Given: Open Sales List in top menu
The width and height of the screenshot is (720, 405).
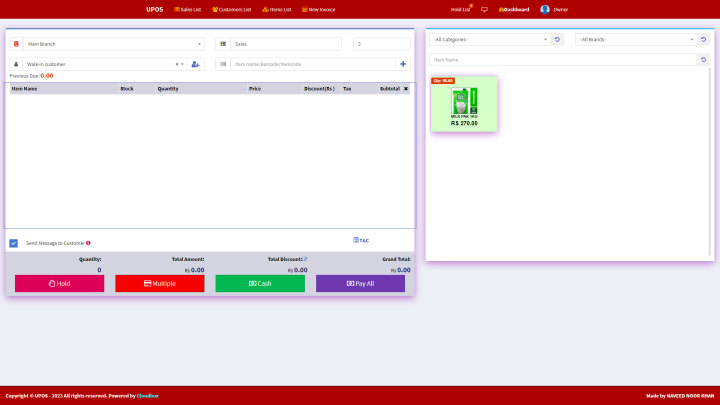Looking at the screenshot, I should (188, 9).
